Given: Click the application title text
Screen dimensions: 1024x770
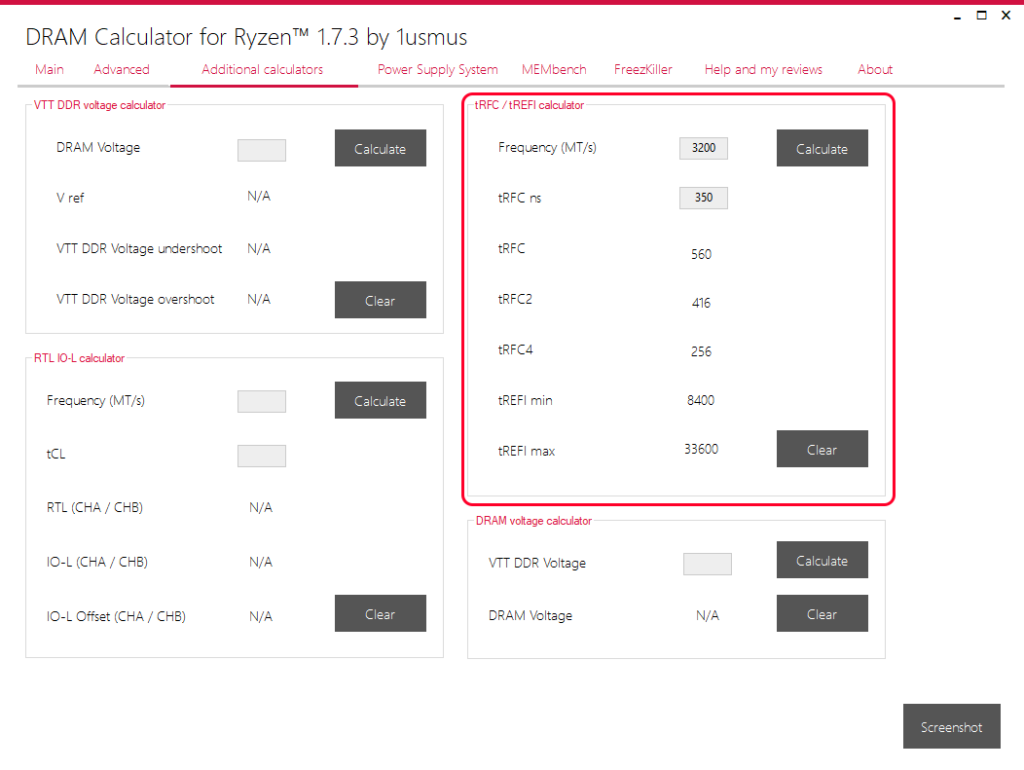Looking at the screenshot, I should [246, 37].
